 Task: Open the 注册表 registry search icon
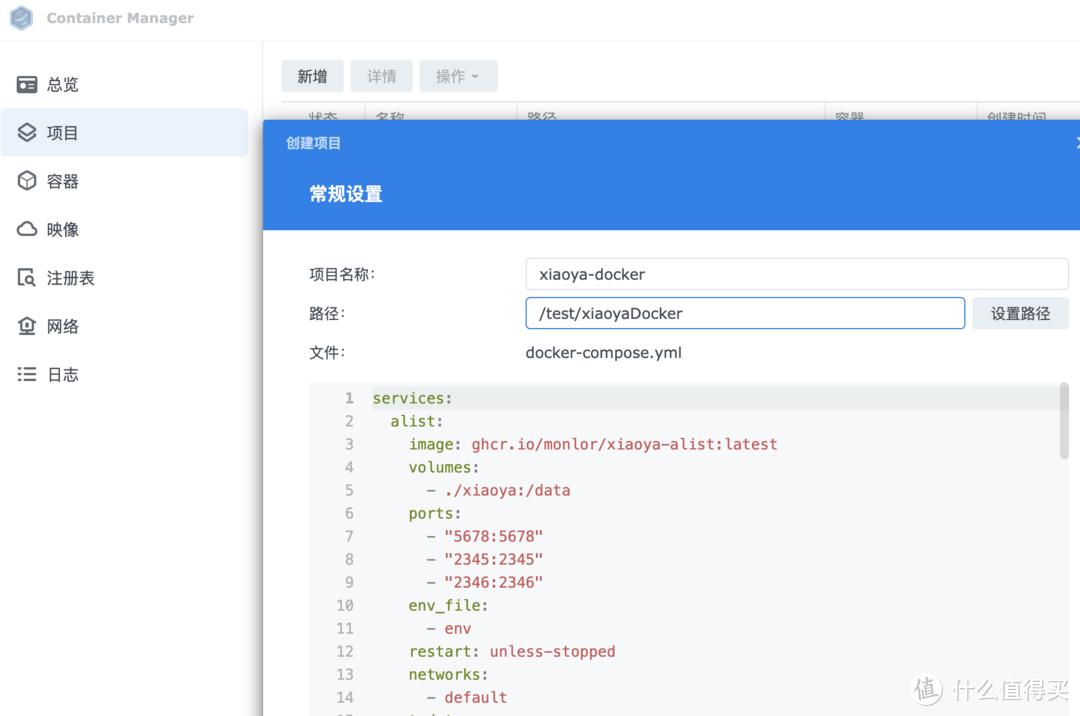click(x=27, y=278)
